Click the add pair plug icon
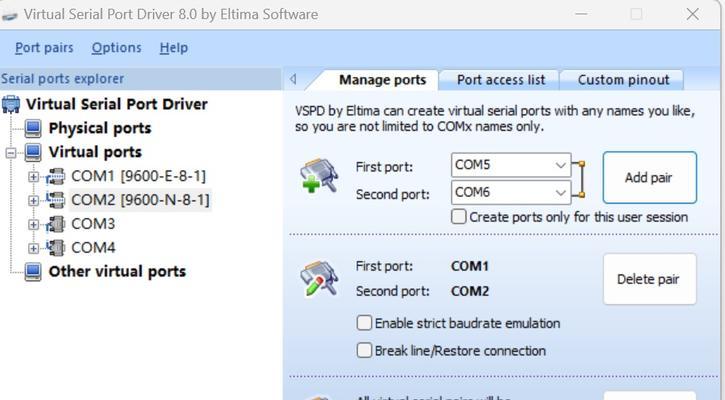The height and width of the screenshot is (400, 725). tap(319, 176)
